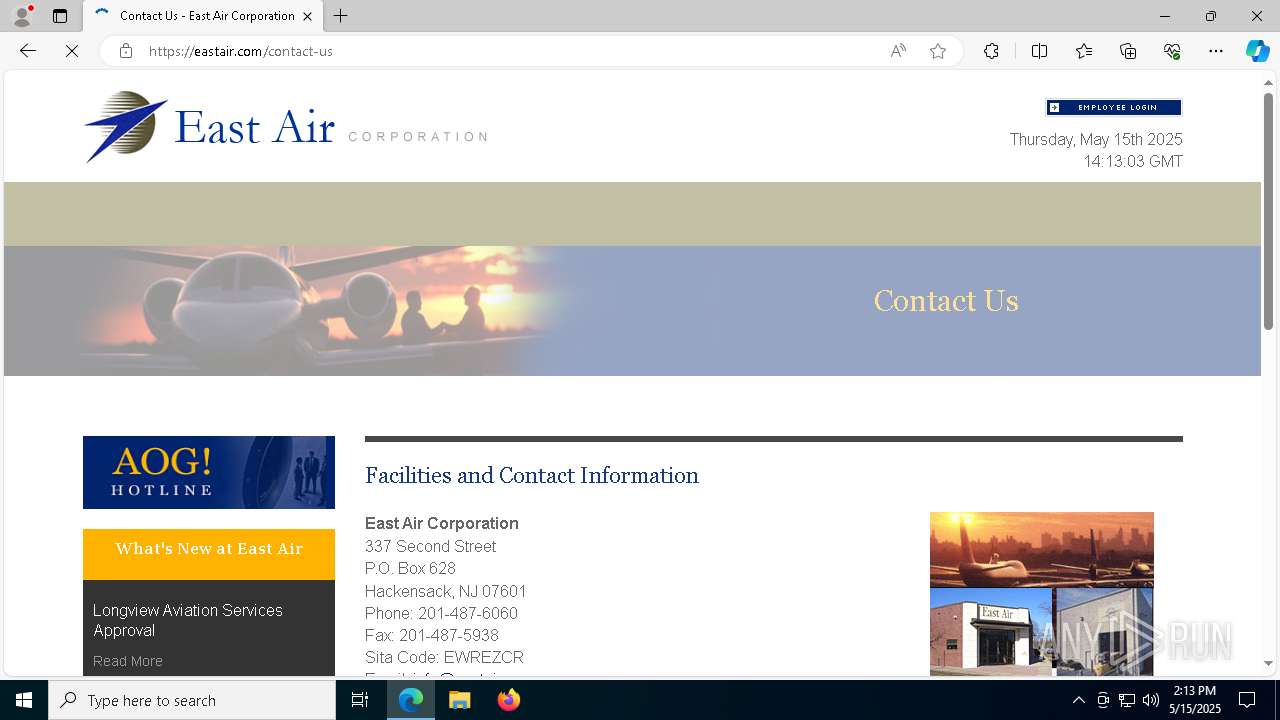
Task: Open Task View on taskbar
Action: pyautogui.click(x=360, y=700)
